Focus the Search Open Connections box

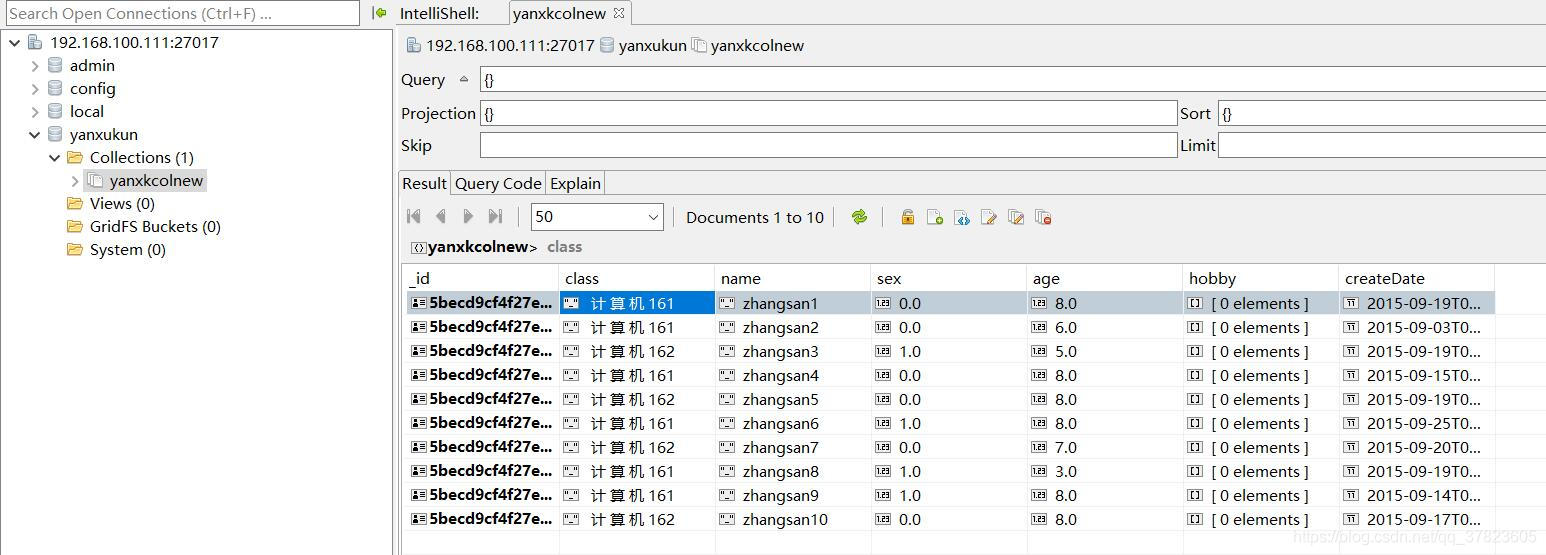pyautogui.click(x=180, y=13)
